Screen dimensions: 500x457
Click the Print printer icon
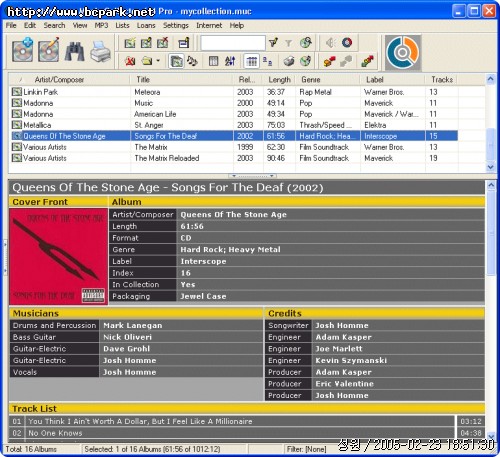[101, 51]
